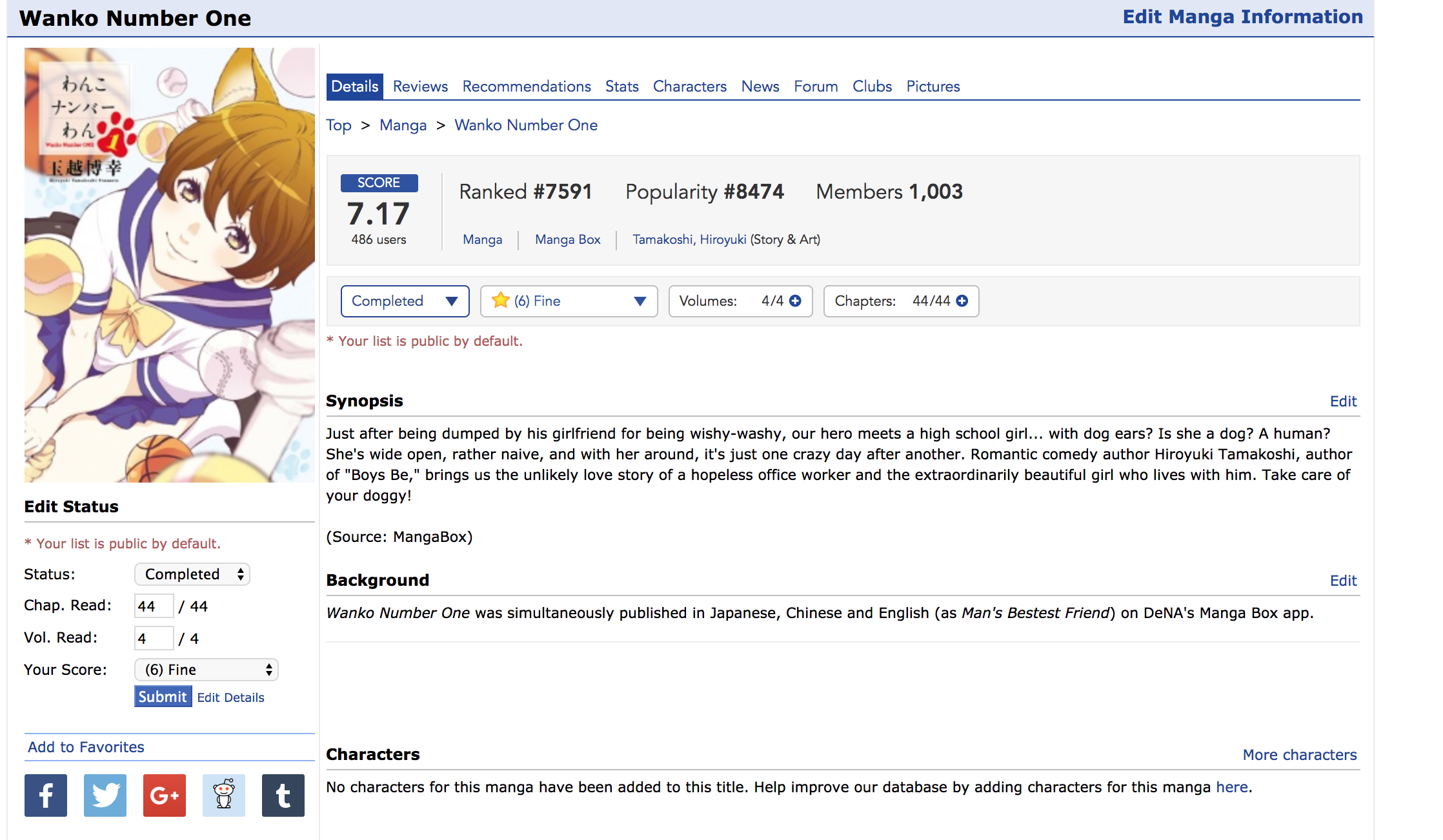Share the manga on Facebook

pos(46,795)
